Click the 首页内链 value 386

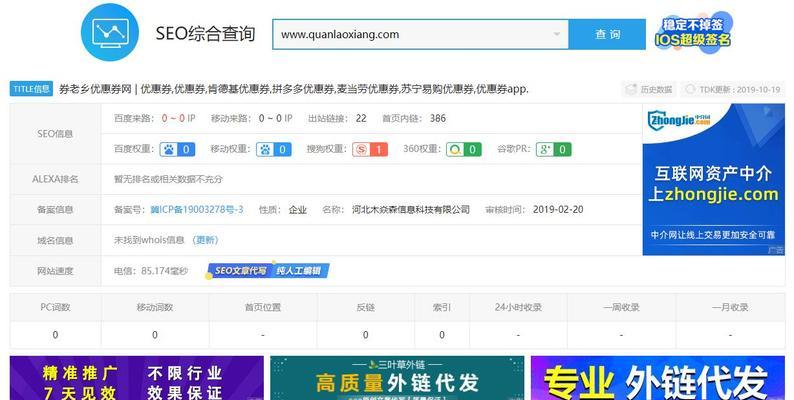438,118
